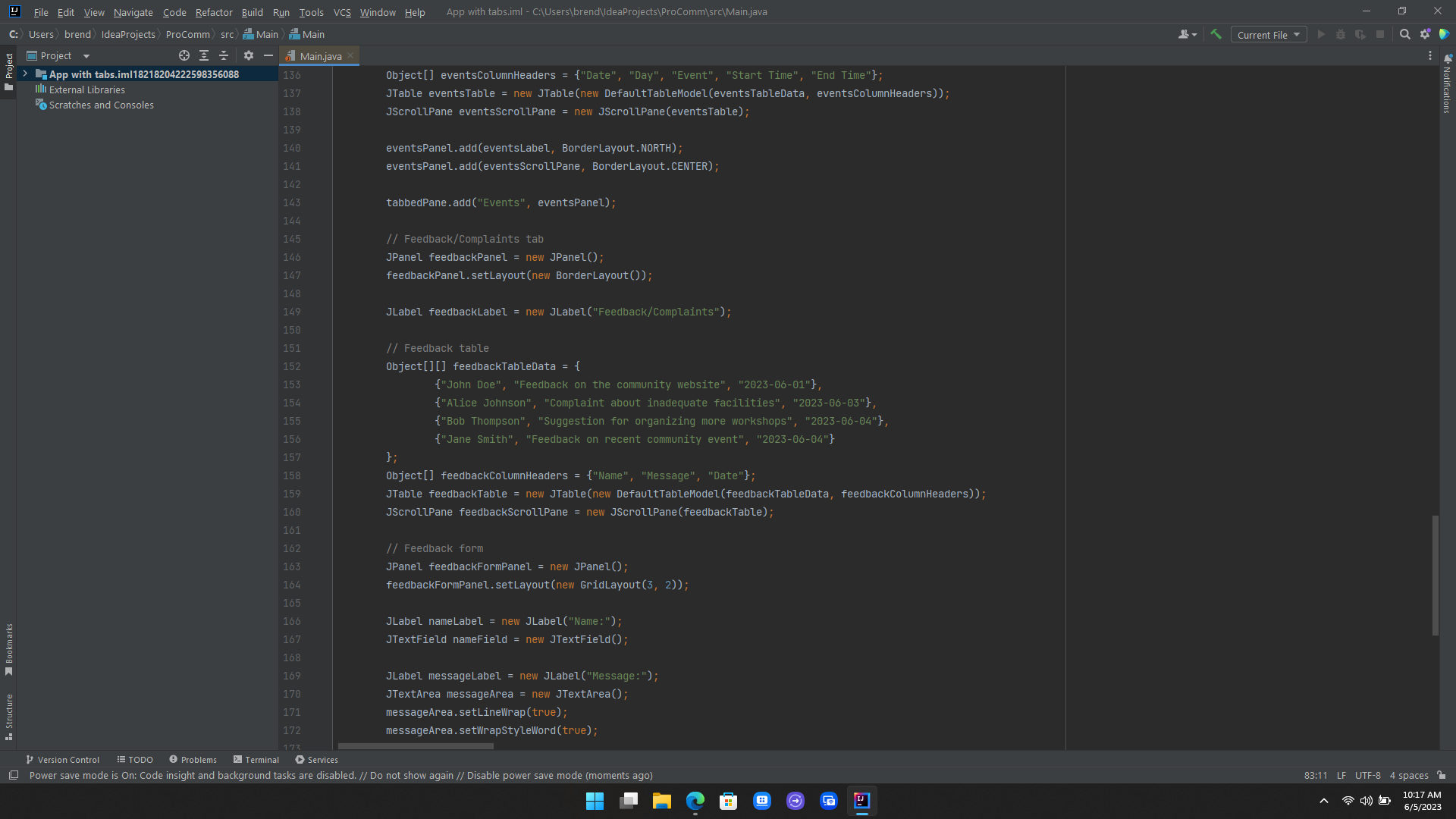This screenshot has height=819, width=1456.
Task: Click Collapse All in Project panel
Action: [x=224, y=55]
